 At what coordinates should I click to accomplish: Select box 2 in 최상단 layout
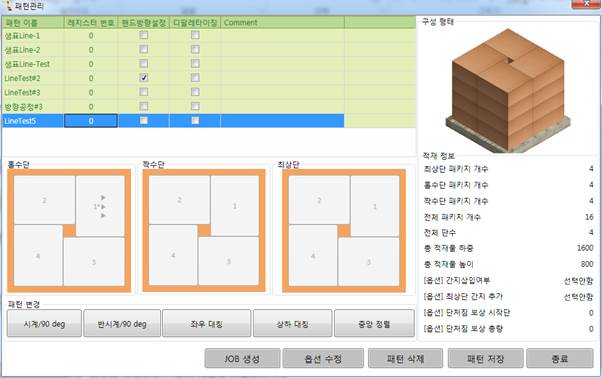(319, 200)
